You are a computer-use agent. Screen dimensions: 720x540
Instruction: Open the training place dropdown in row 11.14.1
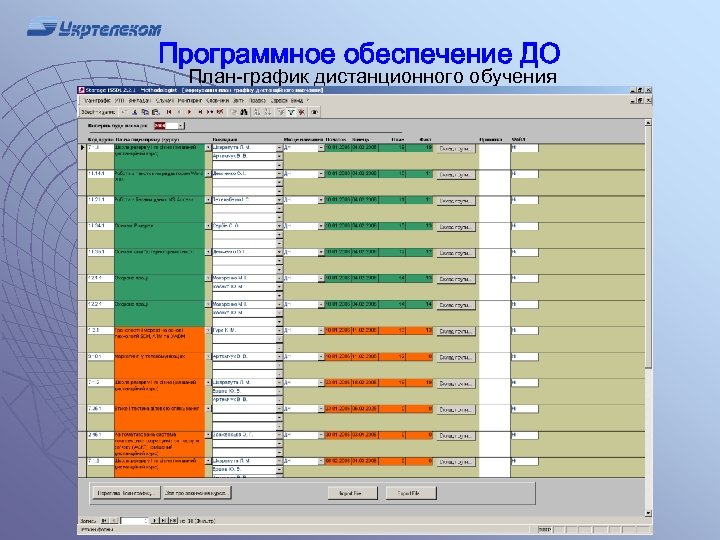pos(321,174)
